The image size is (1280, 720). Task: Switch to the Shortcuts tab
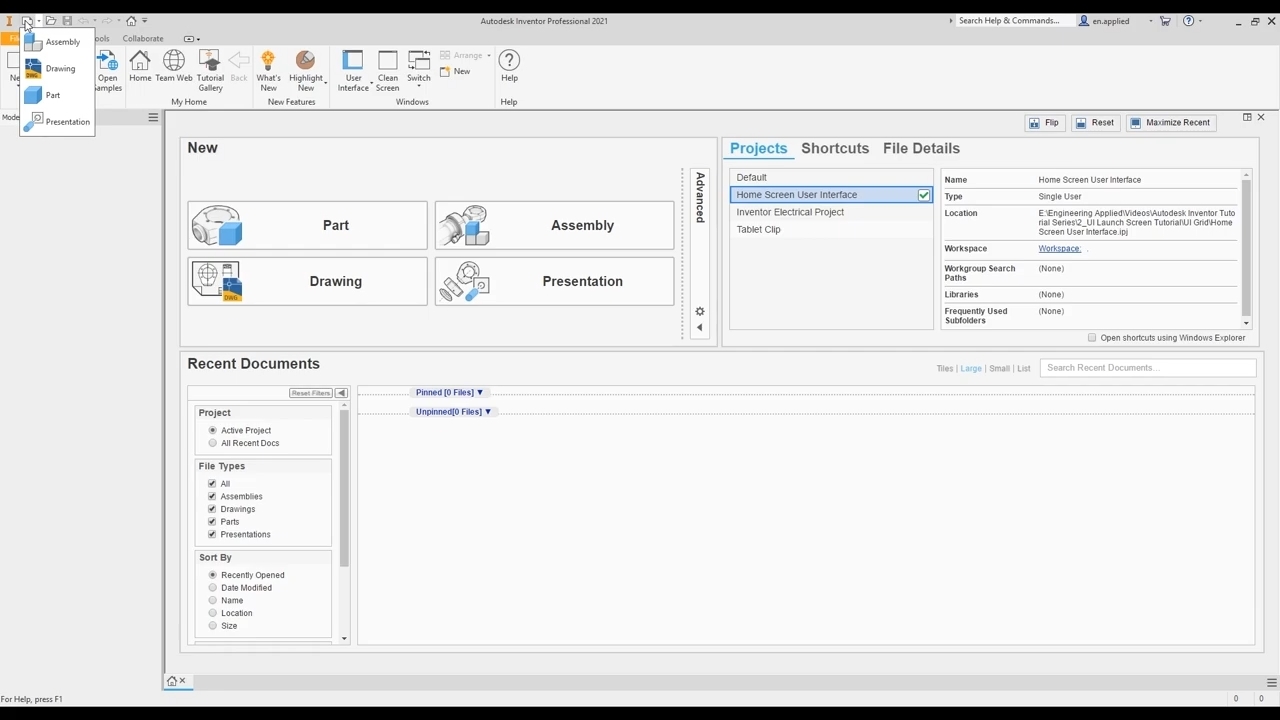835,148
